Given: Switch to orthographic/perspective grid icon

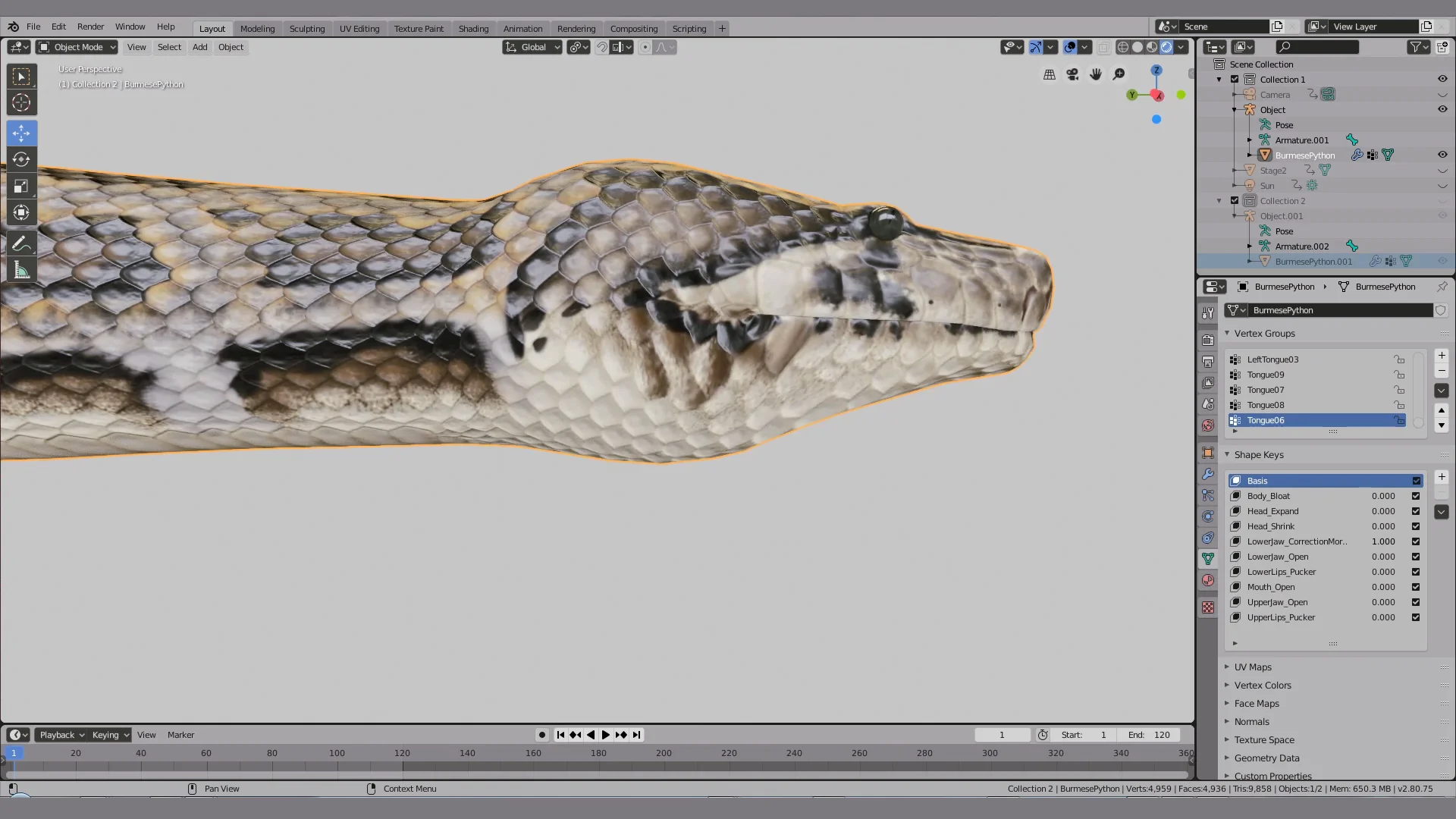Looking at the screenshot, I should 1050,74.
